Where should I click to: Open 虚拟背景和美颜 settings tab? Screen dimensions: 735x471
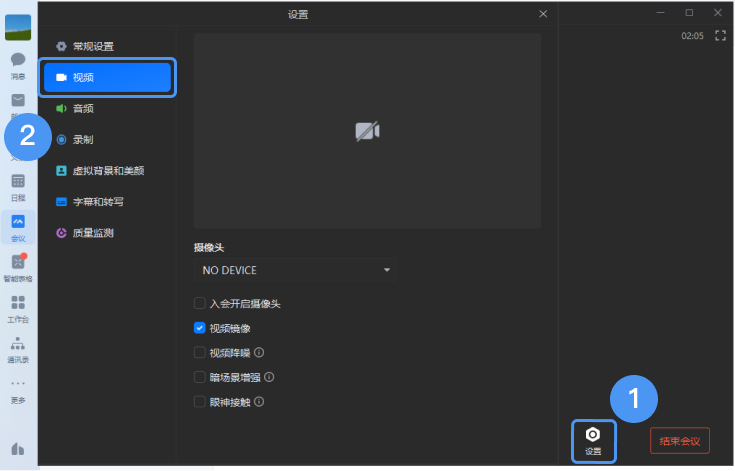(108, 171)
